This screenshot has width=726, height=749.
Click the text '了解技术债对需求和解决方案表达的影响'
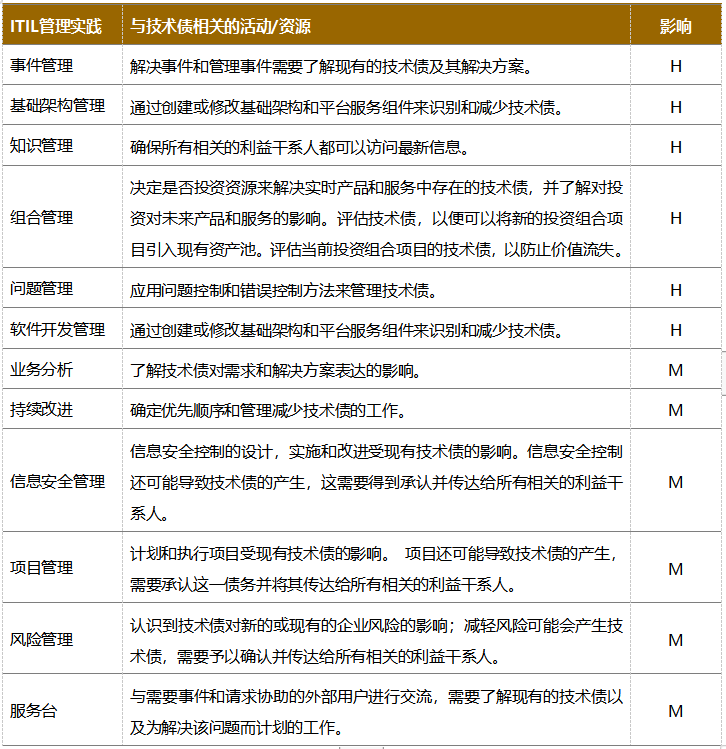click(276, 370)
